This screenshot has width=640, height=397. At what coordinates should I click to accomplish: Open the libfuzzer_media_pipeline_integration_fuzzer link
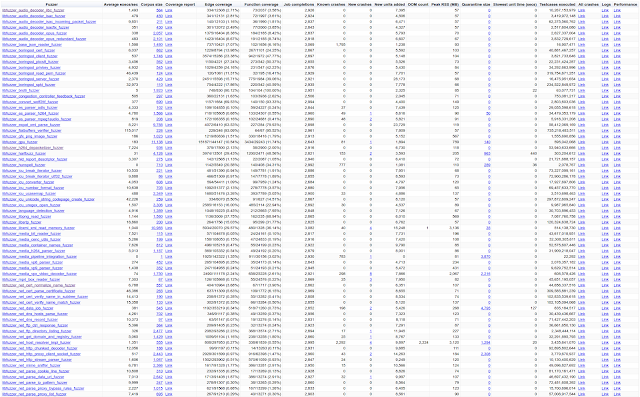coord(40,257)
